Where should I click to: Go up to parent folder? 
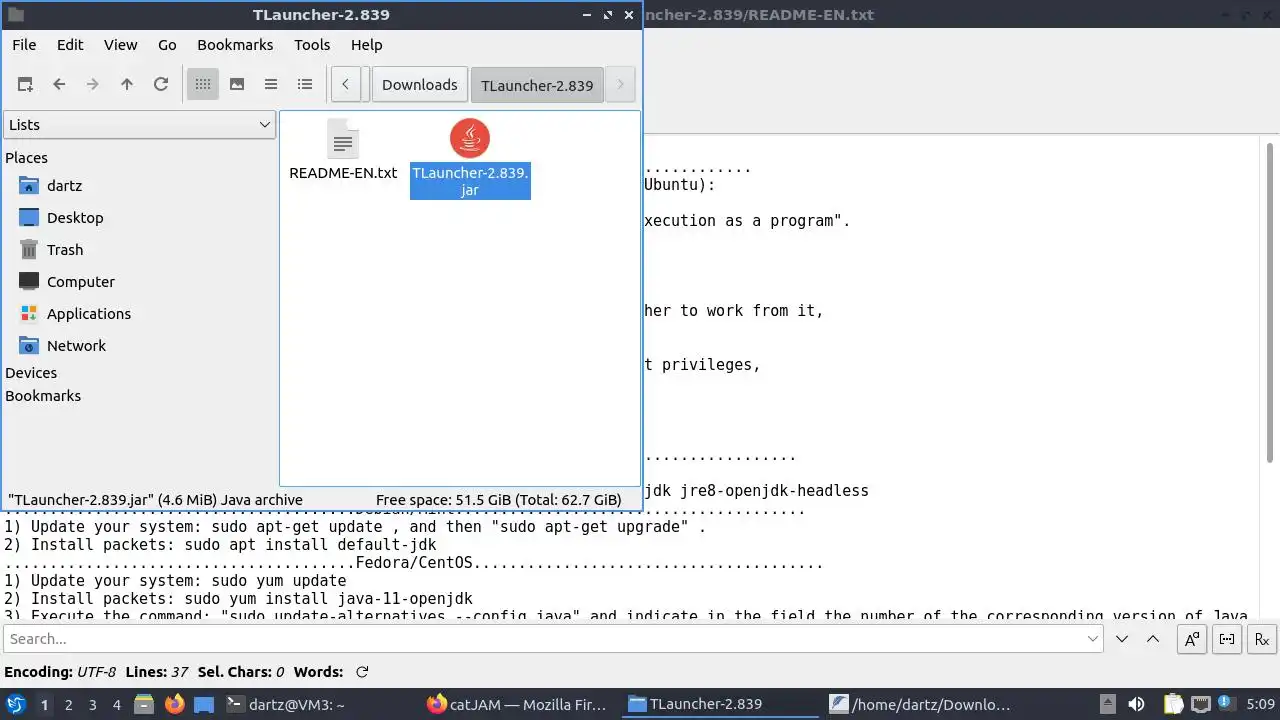pyautogui.click(x=127, y=85)
